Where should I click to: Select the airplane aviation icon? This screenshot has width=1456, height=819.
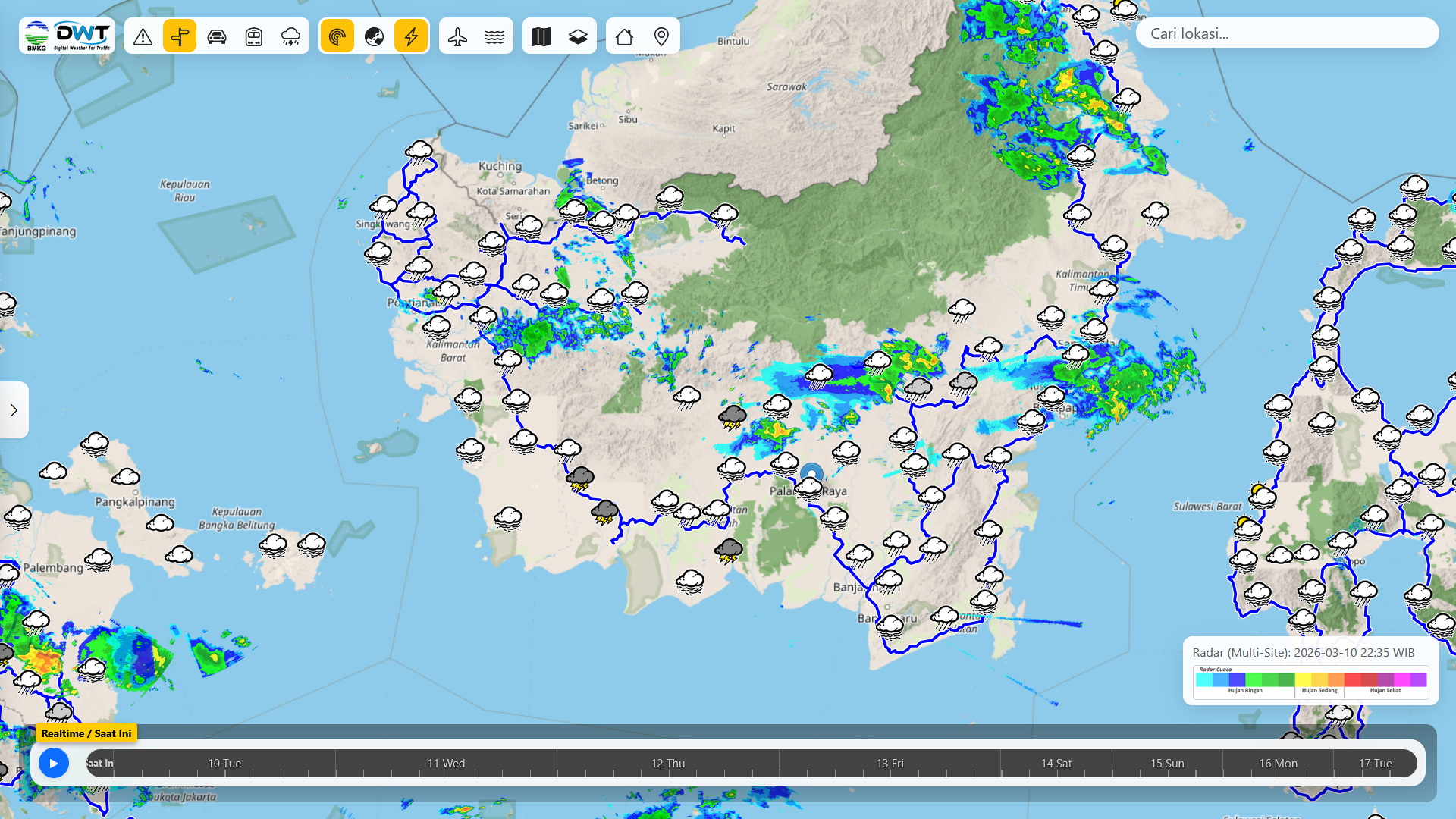[458, 36]
